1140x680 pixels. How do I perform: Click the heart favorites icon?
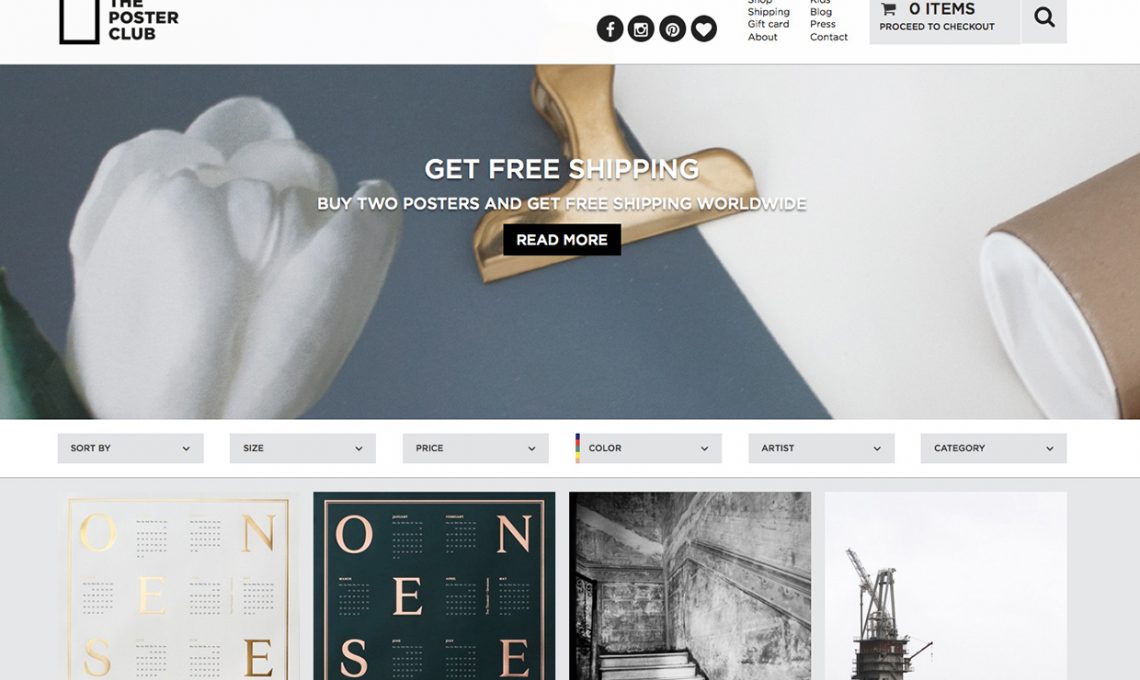(x=704, y=29)
